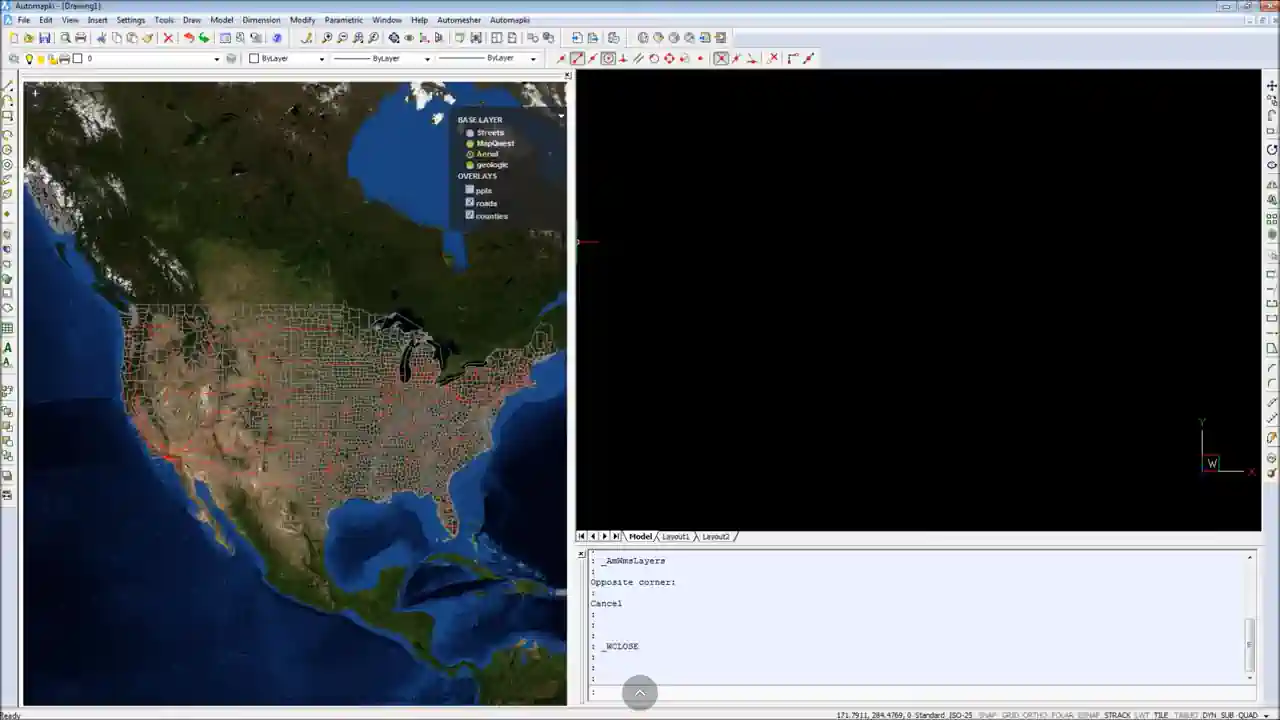Viewport: 1280px width, 720px height.
Task: Select the Streets base layer radio
Action: pos(470,133)
